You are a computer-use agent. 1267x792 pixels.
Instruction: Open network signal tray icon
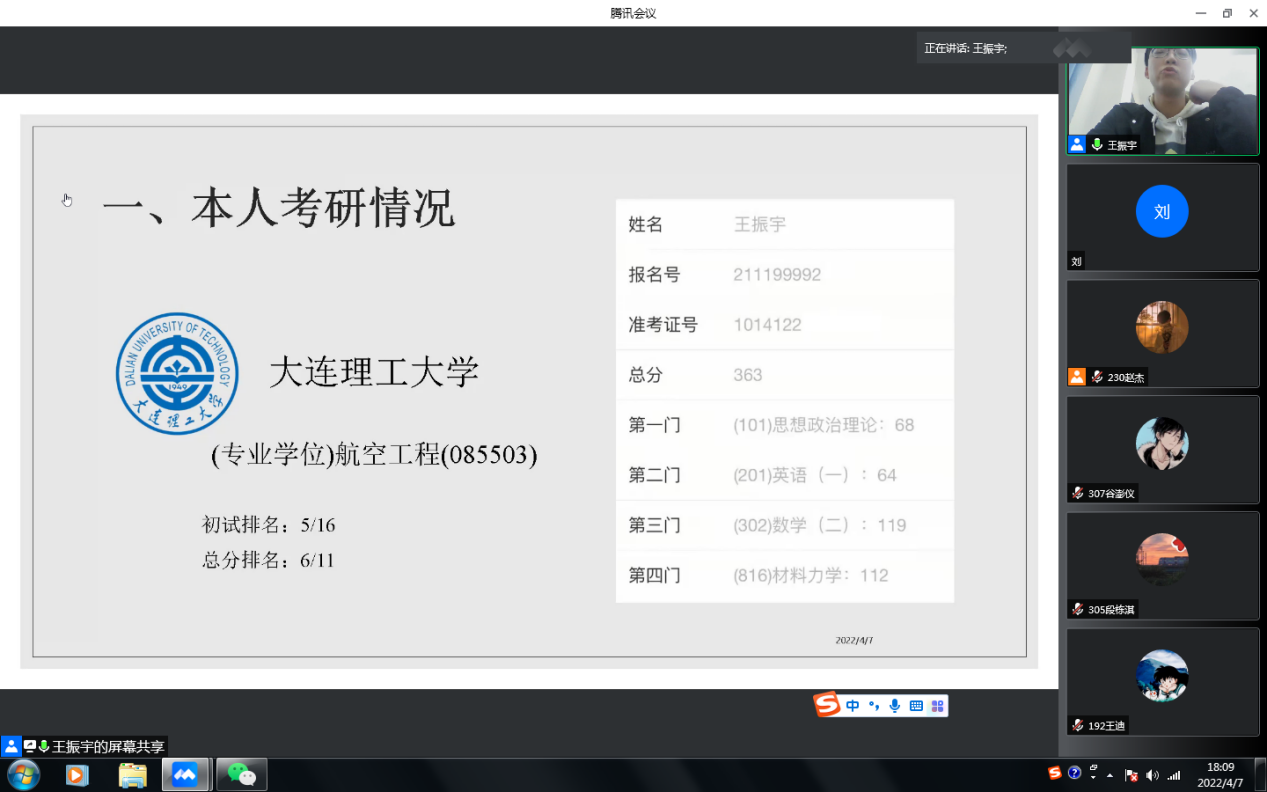click(1174, 775)
